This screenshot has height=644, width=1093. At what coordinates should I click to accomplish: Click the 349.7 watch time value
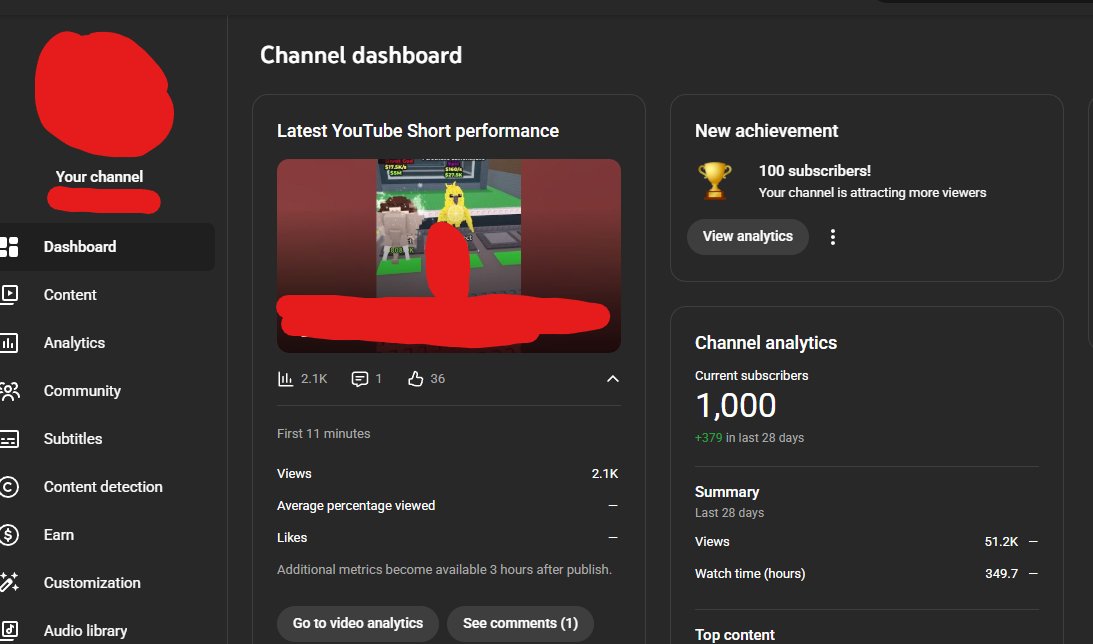click(x=1001, y=574)
